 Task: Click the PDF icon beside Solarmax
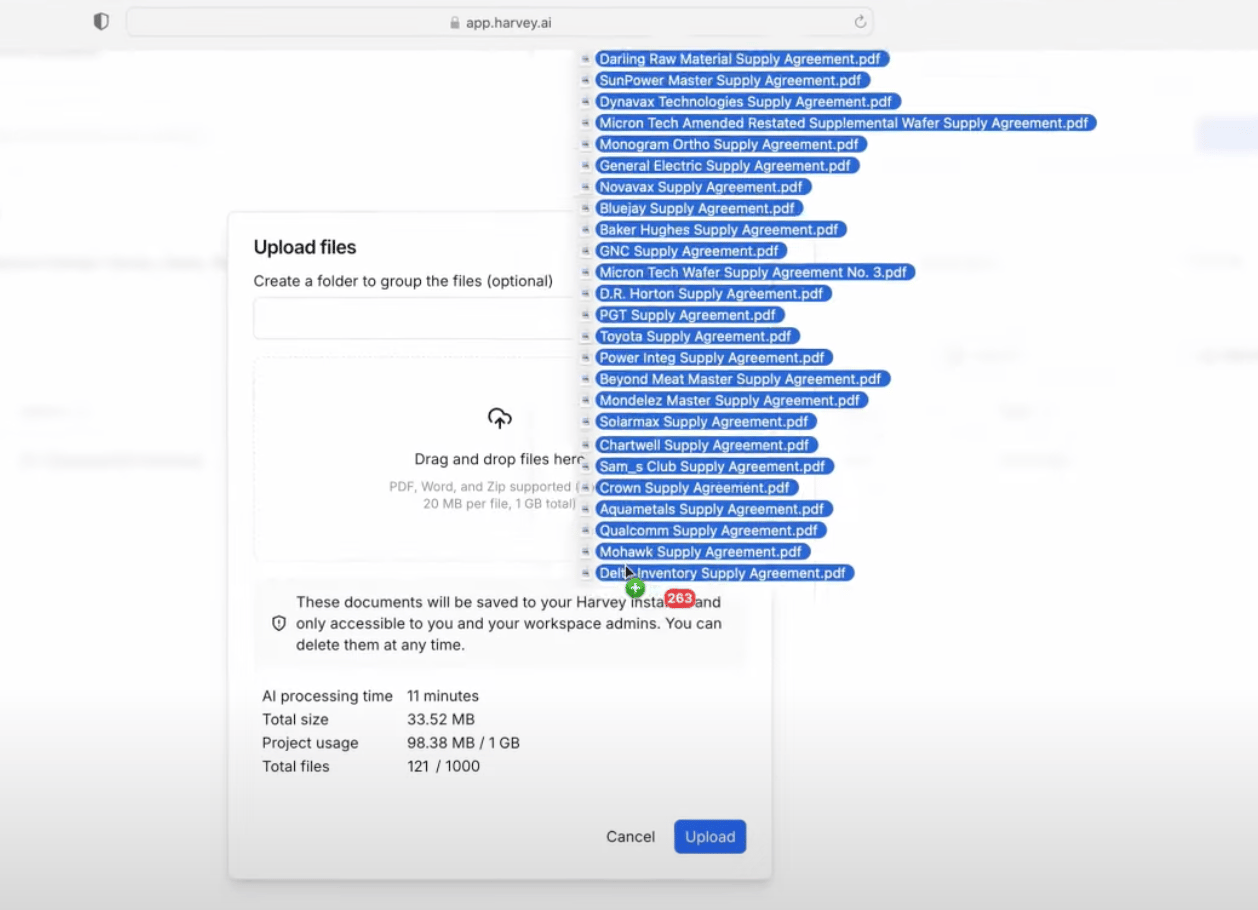[586, 422]
